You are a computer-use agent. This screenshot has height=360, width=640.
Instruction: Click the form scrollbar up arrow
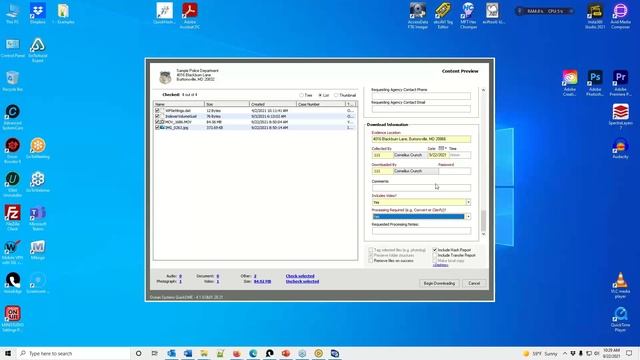(484, 90)
